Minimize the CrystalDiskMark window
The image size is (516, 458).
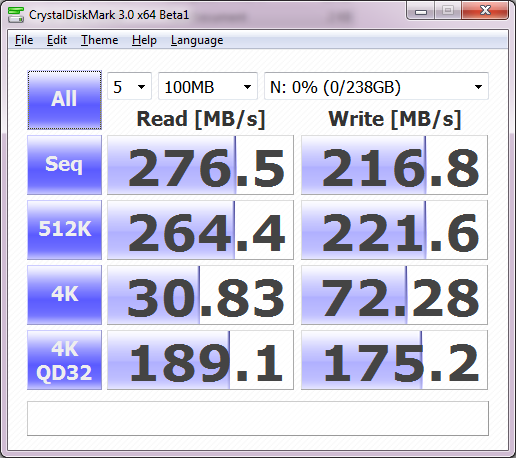click(421, 11)
